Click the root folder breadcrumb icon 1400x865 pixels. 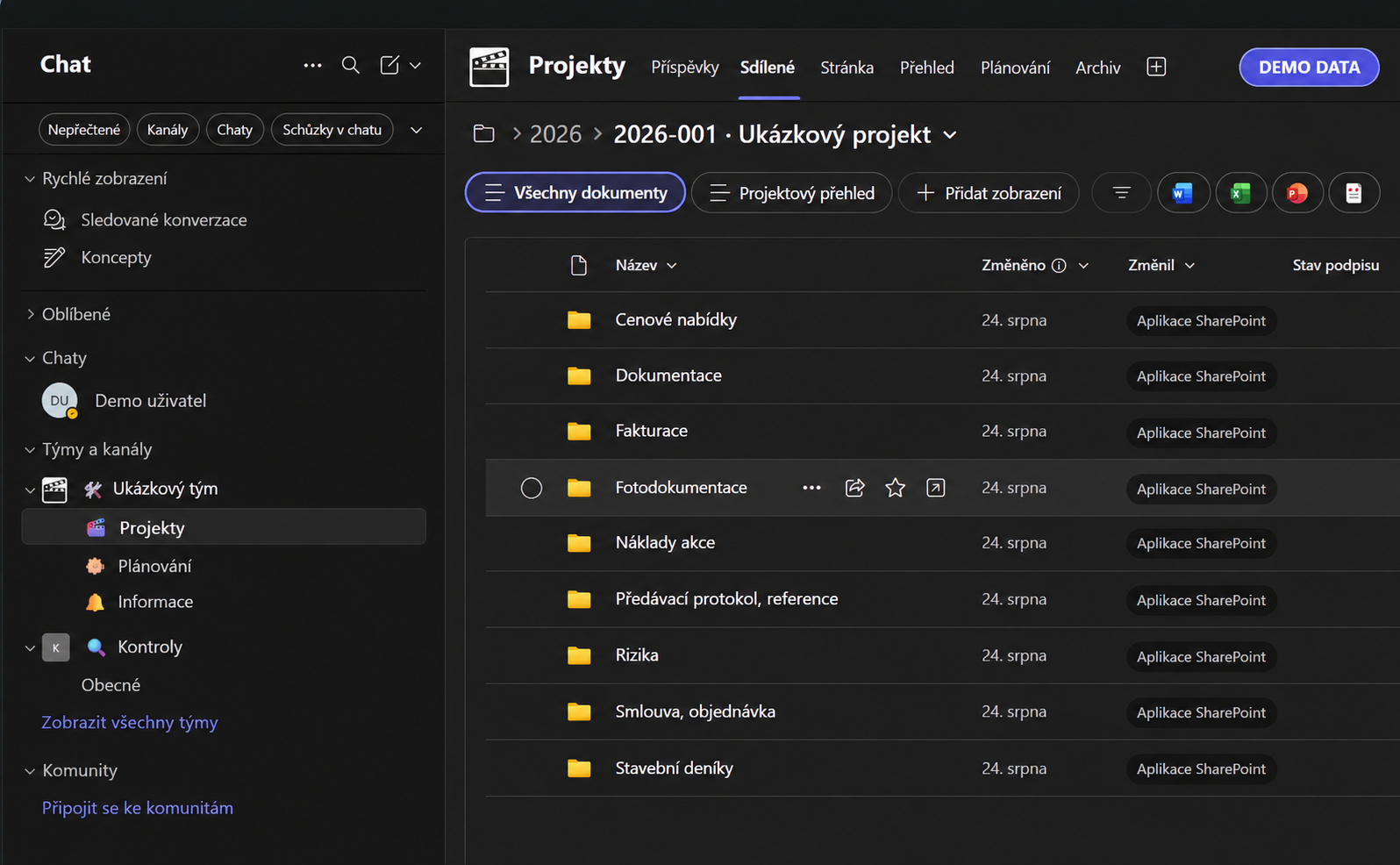(483, 133)
